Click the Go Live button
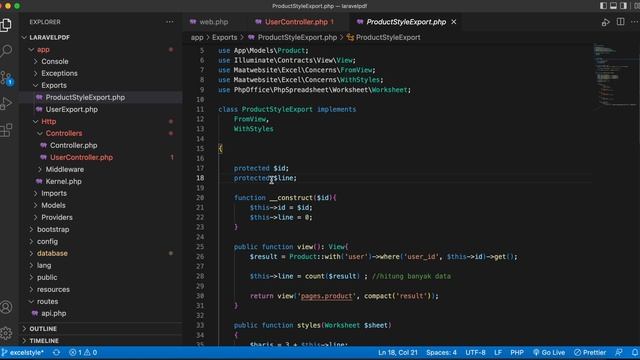 [x=549, y=353]
